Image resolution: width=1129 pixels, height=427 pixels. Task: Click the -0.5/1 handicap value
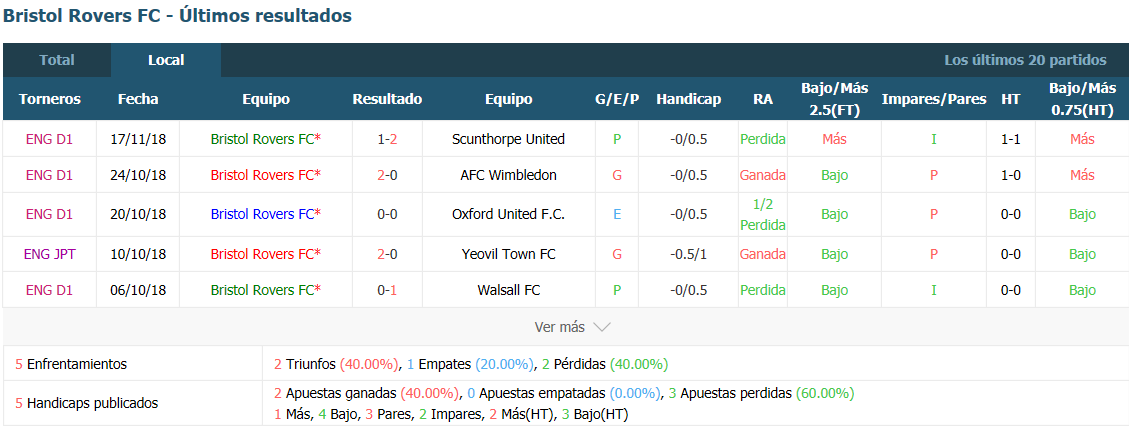pos(688,254)
